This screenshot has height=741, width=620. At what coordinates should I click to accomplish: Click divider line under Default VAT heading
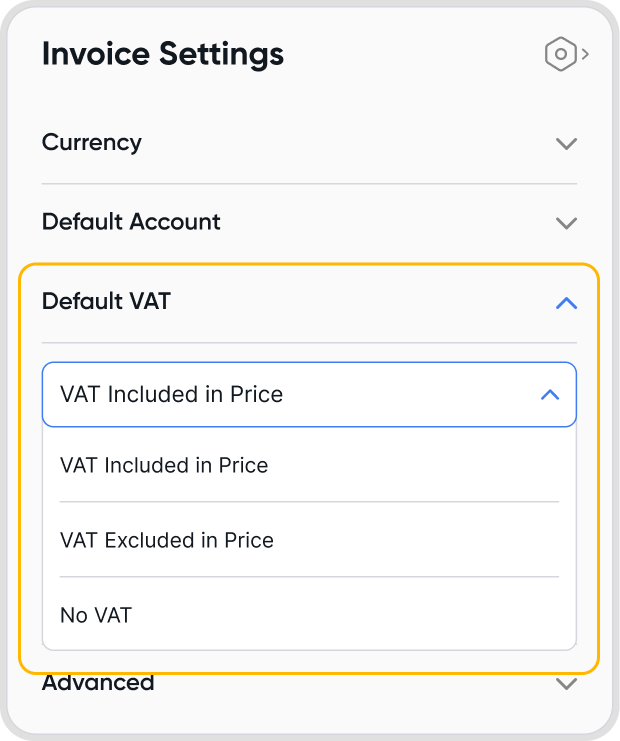pyautogui.click(x=309, y=343)
